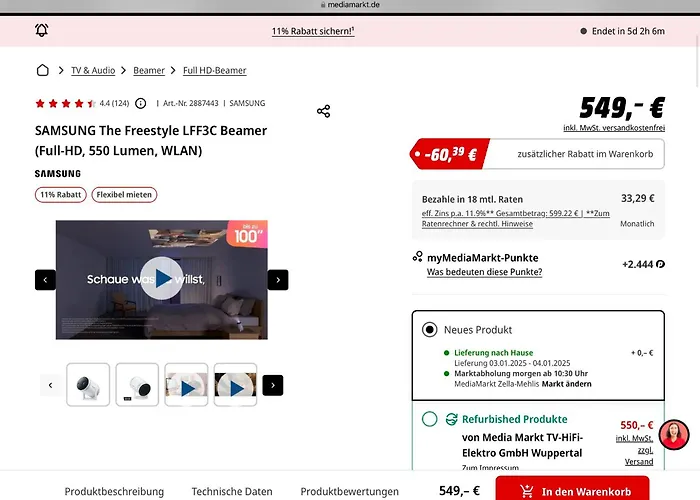Open the Full HD-Beamer breadcrumb
The width and height of the screenshot is (700, 500).
[214, 71]
